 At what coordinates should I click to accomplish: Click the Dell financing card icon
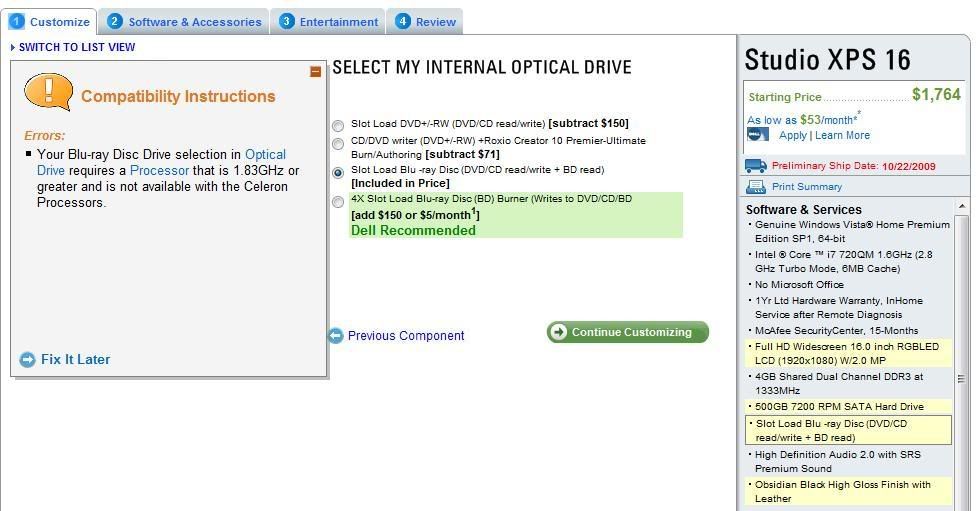758,134
